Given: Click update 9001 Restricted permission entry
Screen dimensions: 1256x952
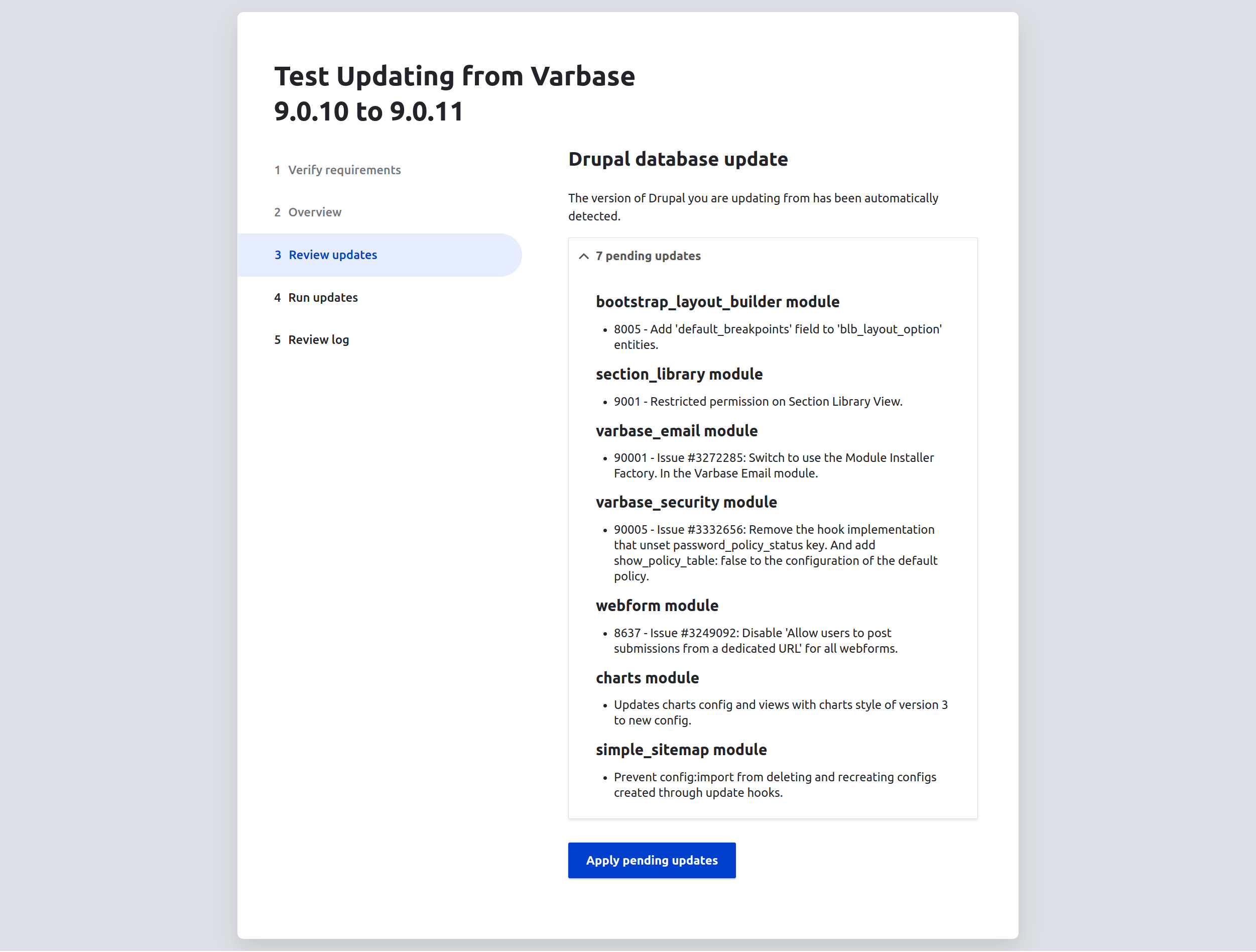Looking at the screenshot, I should pyautogui.click(x=758, y=402).
